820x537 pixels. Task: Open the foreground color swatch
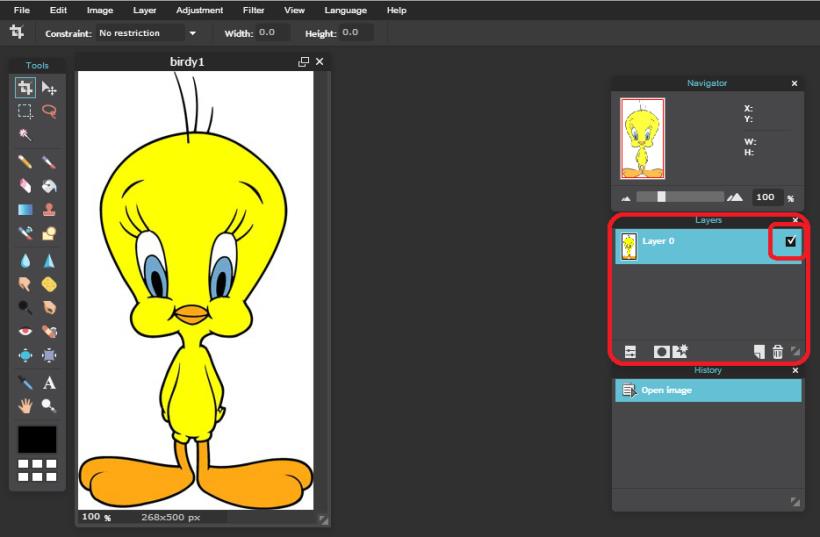point(37,439)
